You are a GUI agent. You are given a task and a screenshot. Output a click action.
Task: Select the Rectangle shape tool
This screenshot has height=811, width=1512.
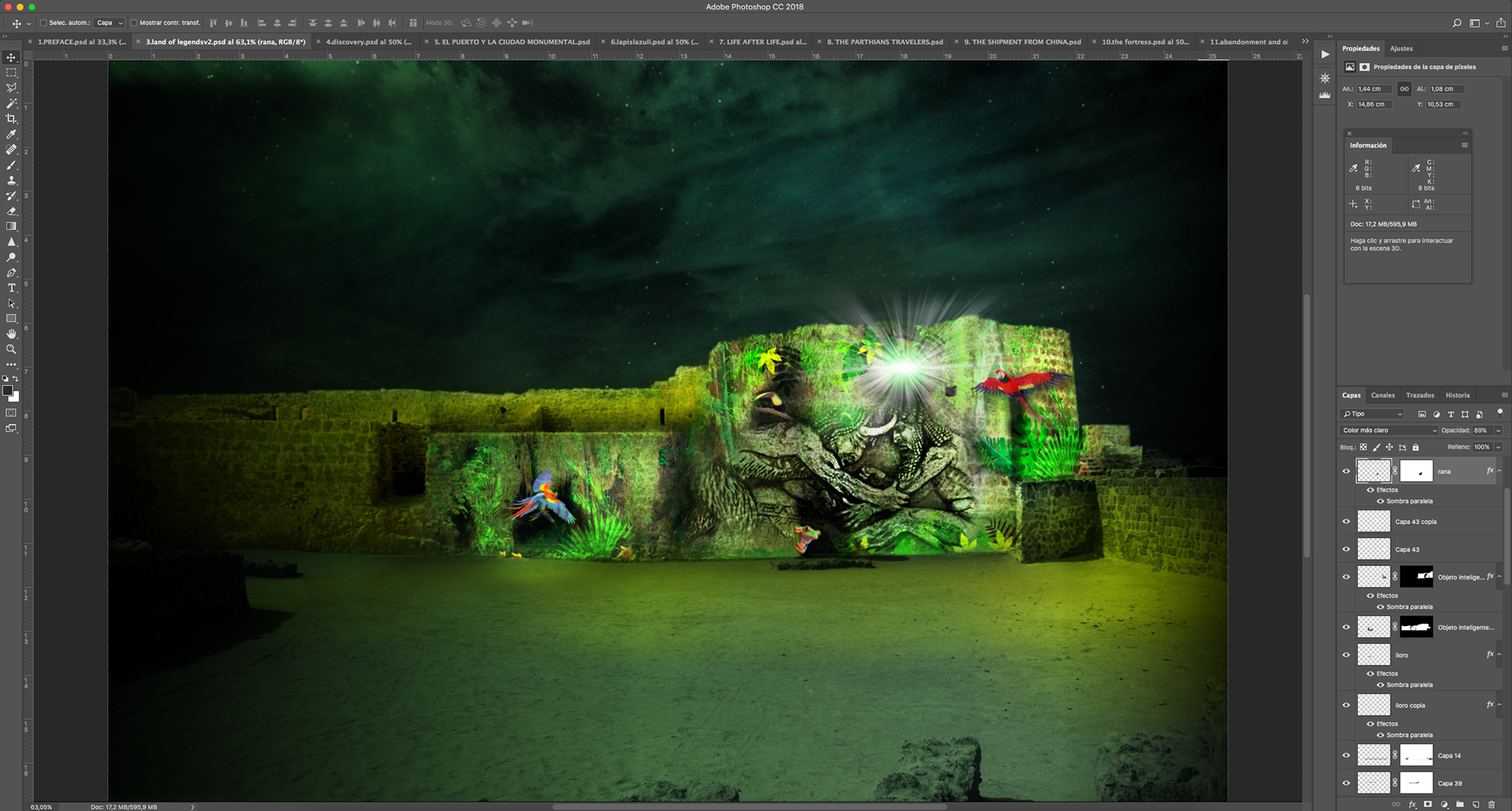[x=11, y=318]
